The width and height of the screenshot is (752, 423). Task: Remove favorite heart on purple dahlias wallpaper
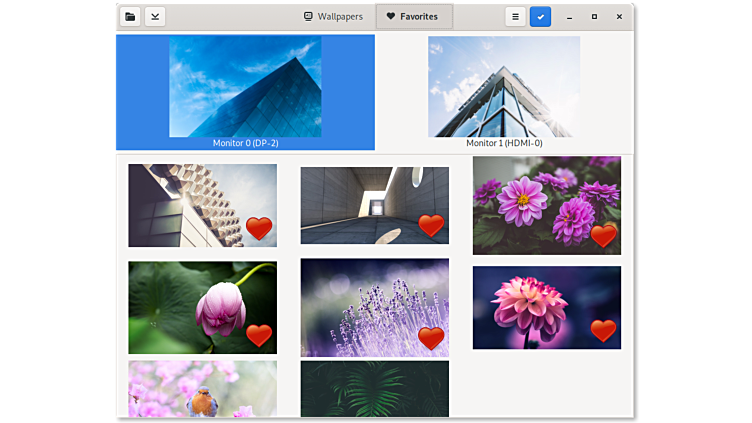tap(603, 236)
